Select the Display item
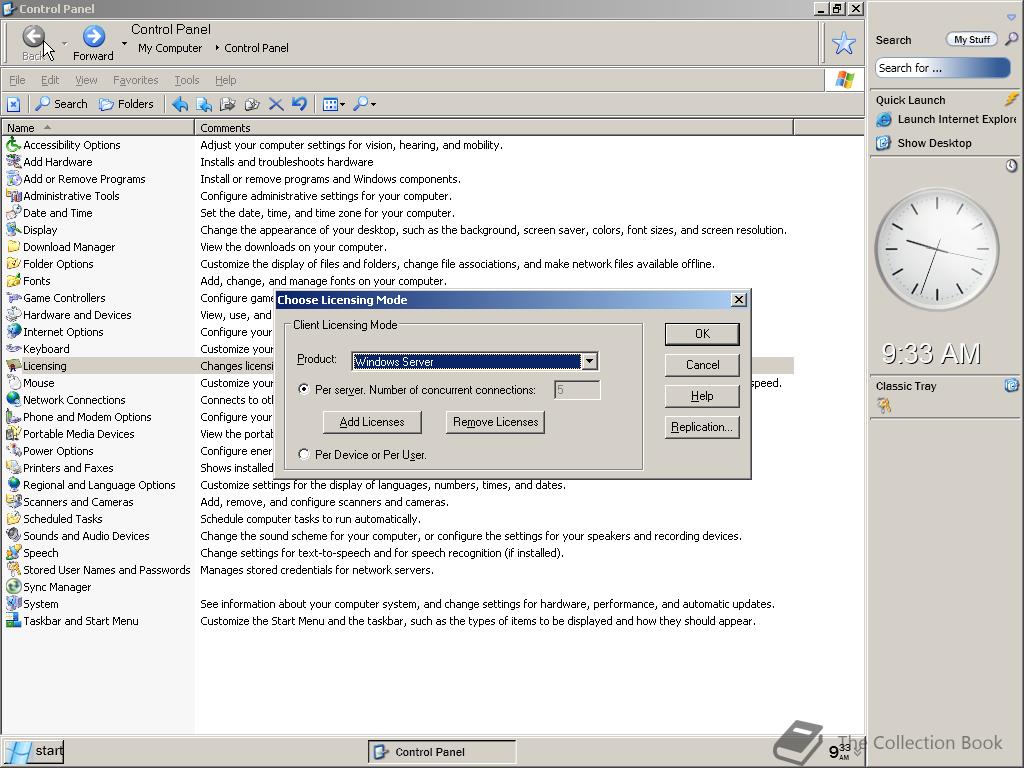Image resolution: width=1024 pixels, height=768 pixels. click(x=40, y=230)
